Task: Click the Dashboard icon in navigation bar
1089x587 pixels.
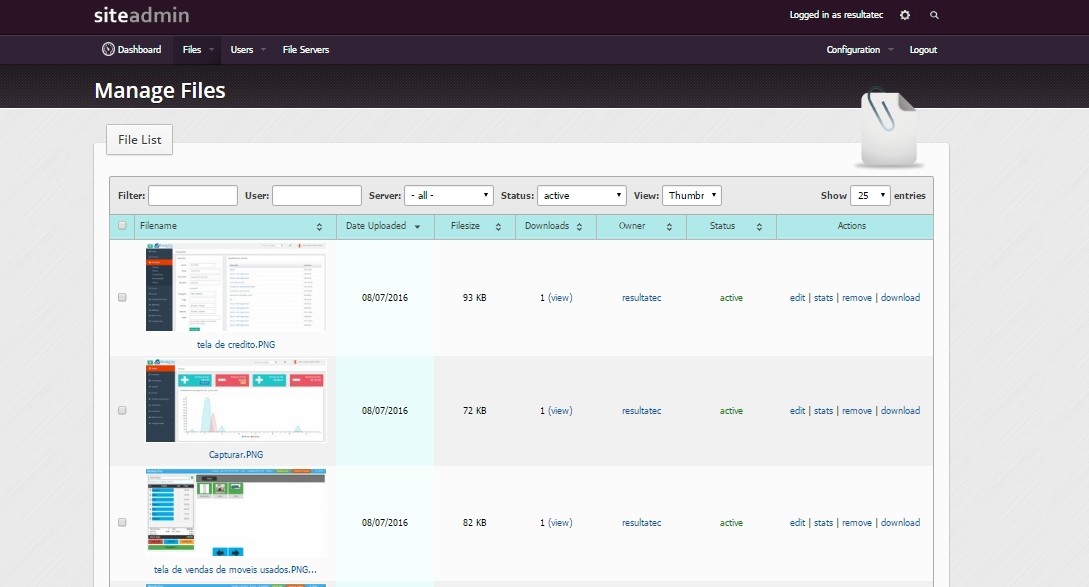Action: pos(108,50)
